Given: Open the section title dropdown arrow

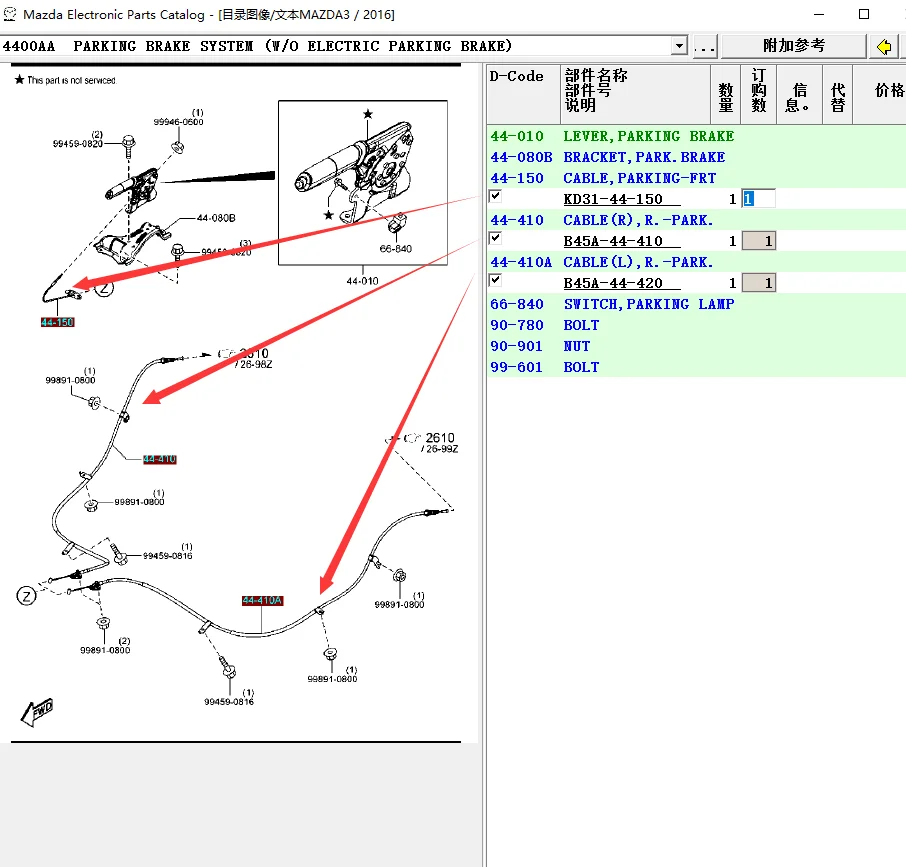Looking at the screenshot, I should 680,46.
